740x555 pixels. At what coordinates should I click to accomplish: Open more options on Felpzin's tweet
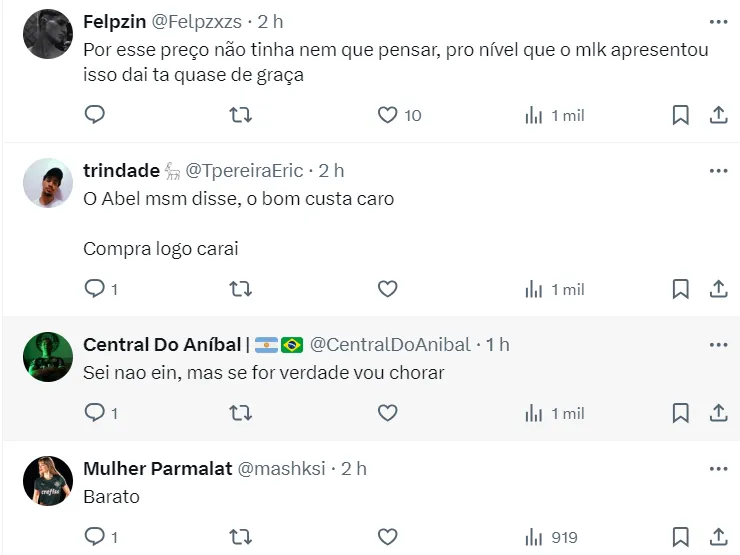pos(718,21)
